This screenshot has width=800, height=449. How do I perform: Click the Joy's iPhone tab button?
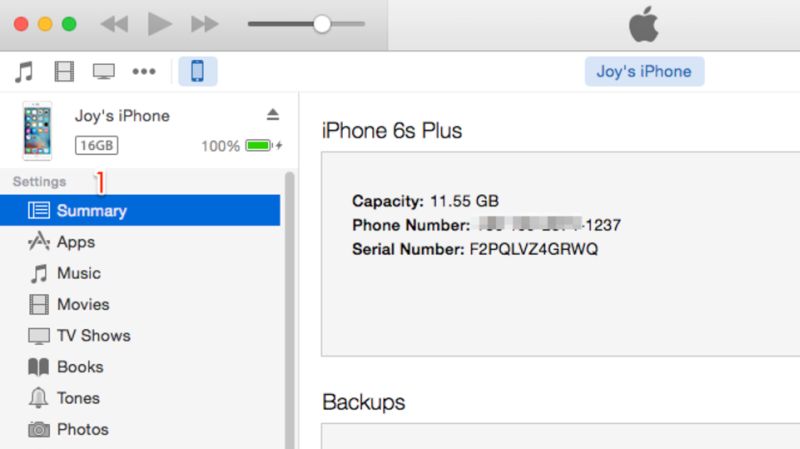tap(644, 71)
